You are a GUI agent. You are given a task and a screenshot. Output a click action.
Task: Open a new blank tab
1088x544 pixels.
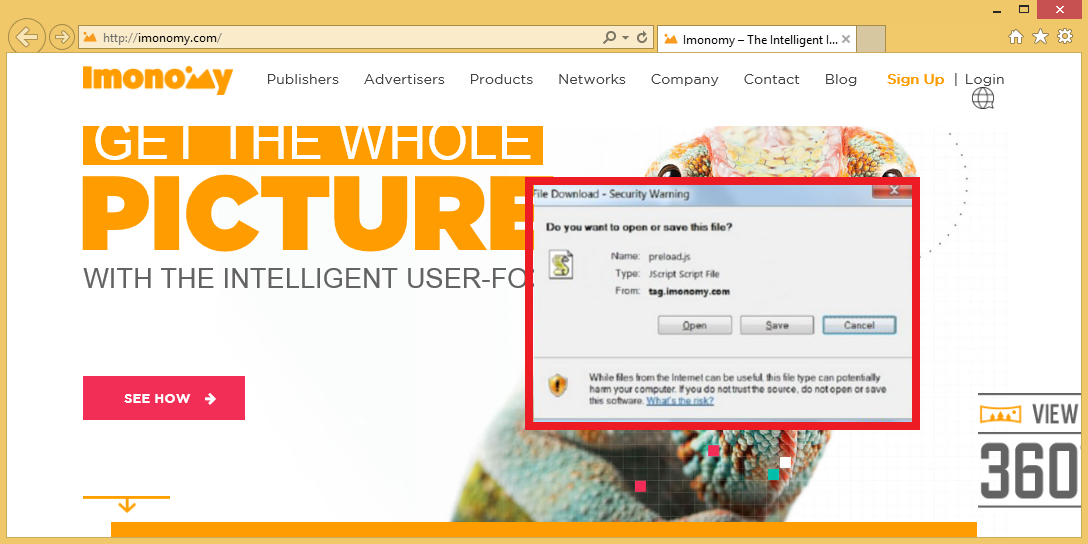(x=871, y=40)
